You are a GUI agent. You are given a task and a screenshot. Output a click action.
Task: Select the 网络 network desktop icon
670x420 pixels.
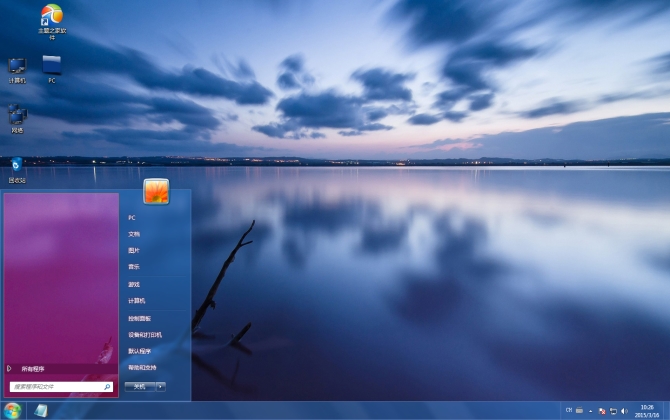17,119
